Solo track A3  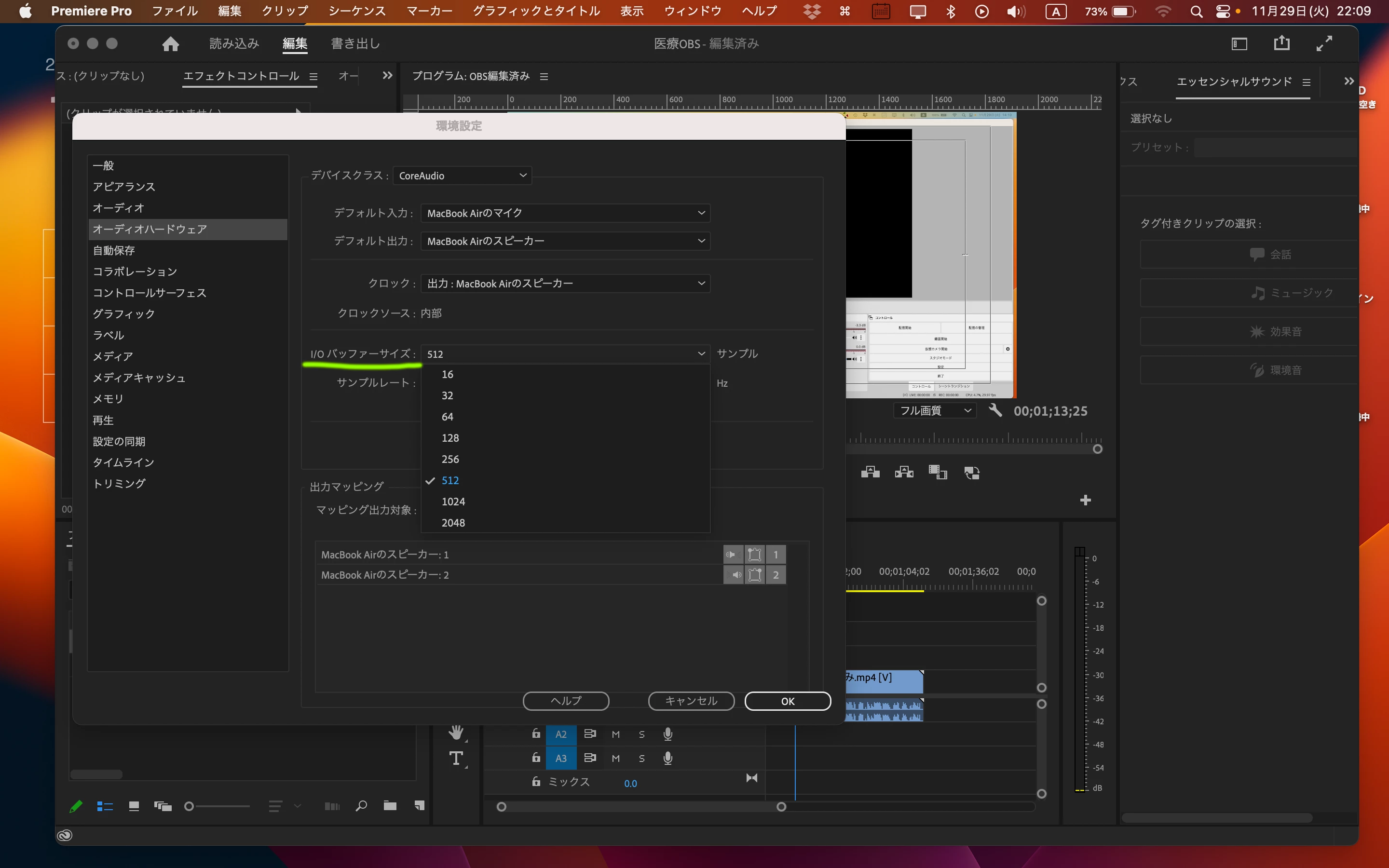tap(642, 759)
